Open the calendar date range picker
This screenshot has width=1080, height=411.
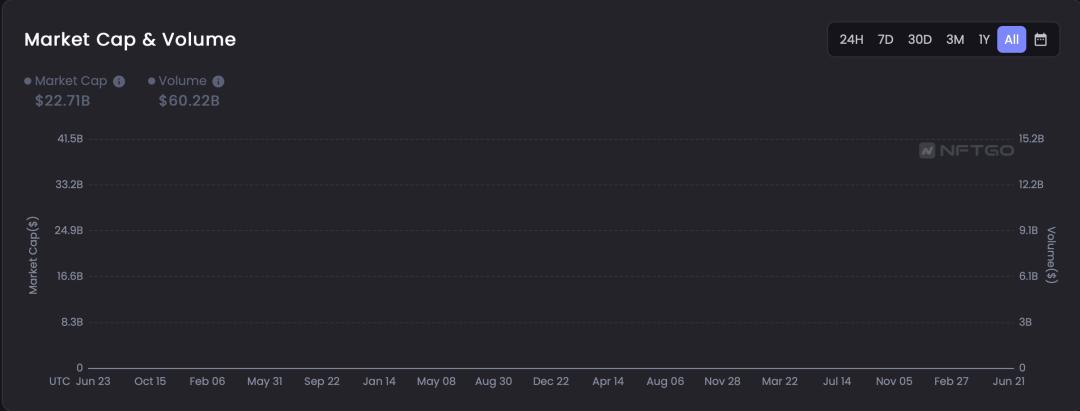click(x=1041, y=40)
